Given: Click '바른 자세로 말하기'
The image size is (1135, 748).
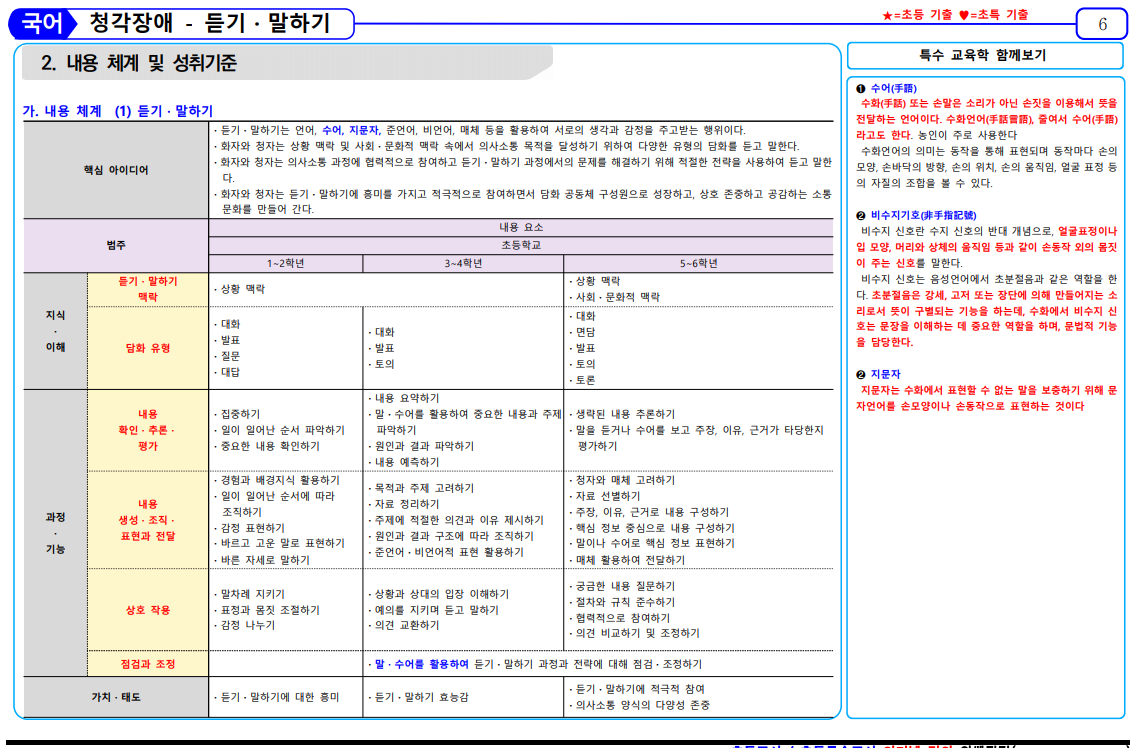Looking at the screenshot, I should click(265, 560).
